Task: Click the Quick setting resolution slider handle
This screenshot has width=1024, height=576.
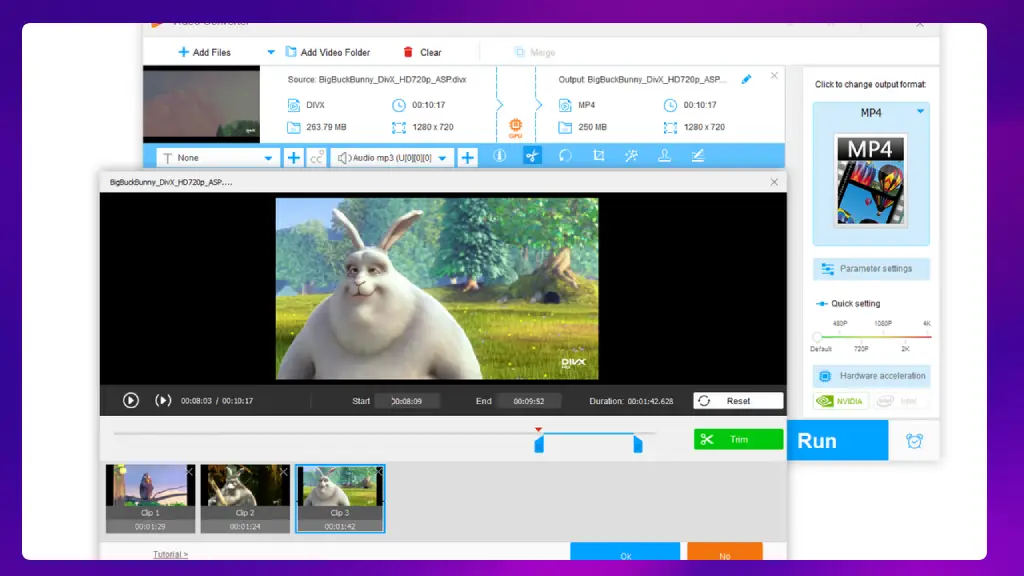Action: click(x=817, y=337)
